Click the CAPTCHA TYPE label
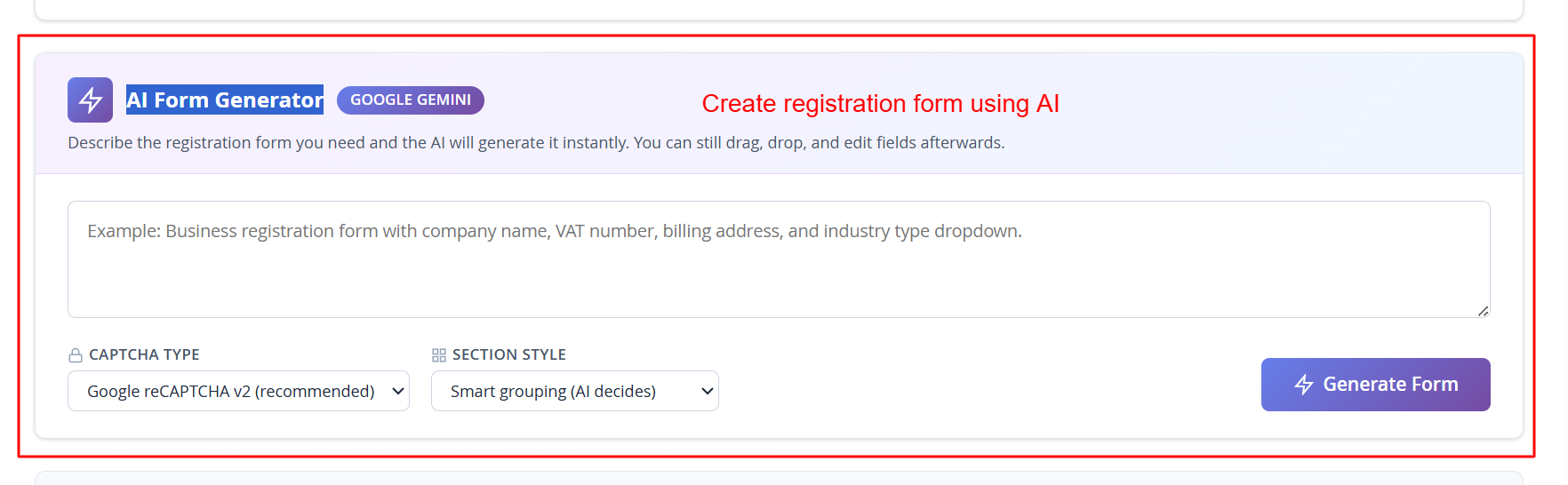The height and width of the screenshot is (485, 1568). point(144,354)
